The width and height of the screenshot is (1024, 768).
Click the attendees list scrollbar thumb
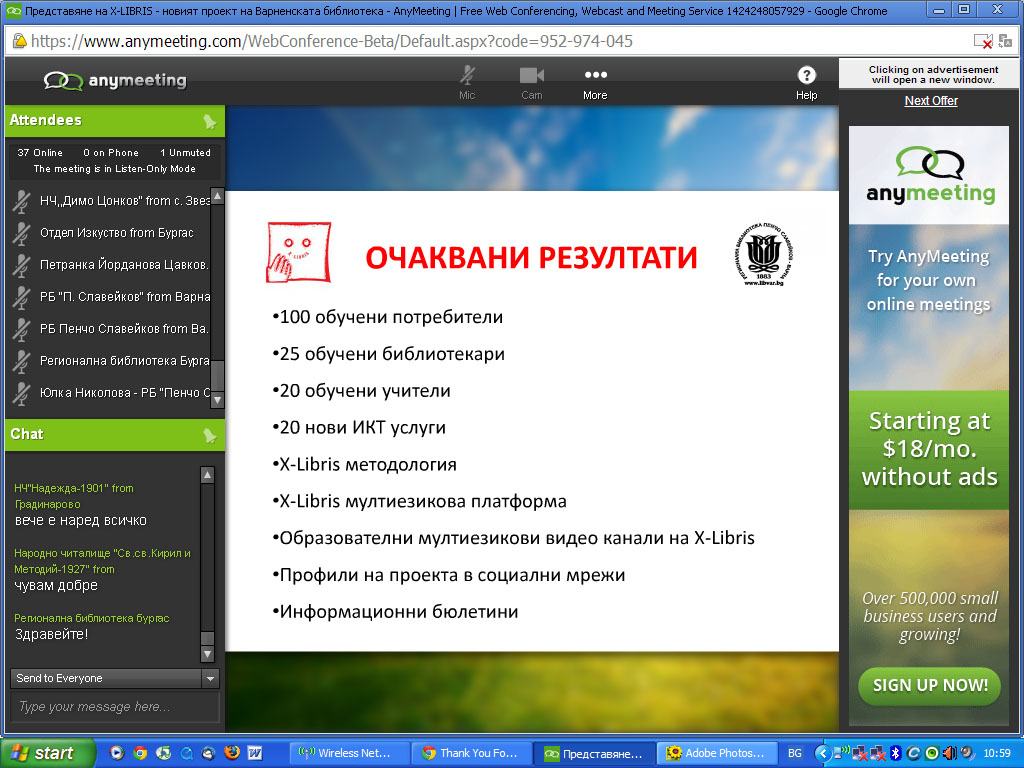coord(217,376)
